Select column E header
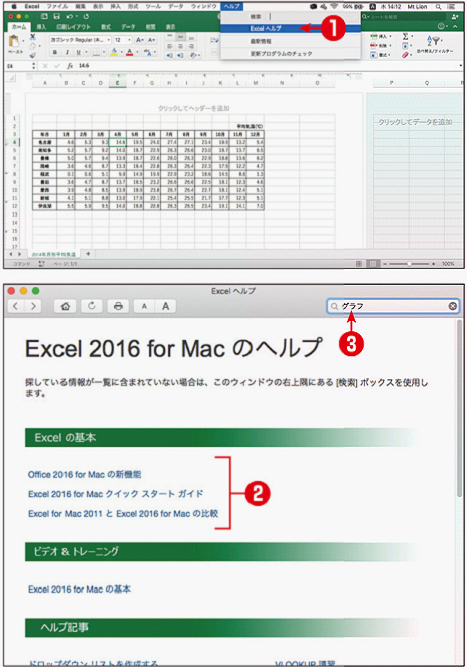This screenshot has height=667, width=467. point(117,83)
